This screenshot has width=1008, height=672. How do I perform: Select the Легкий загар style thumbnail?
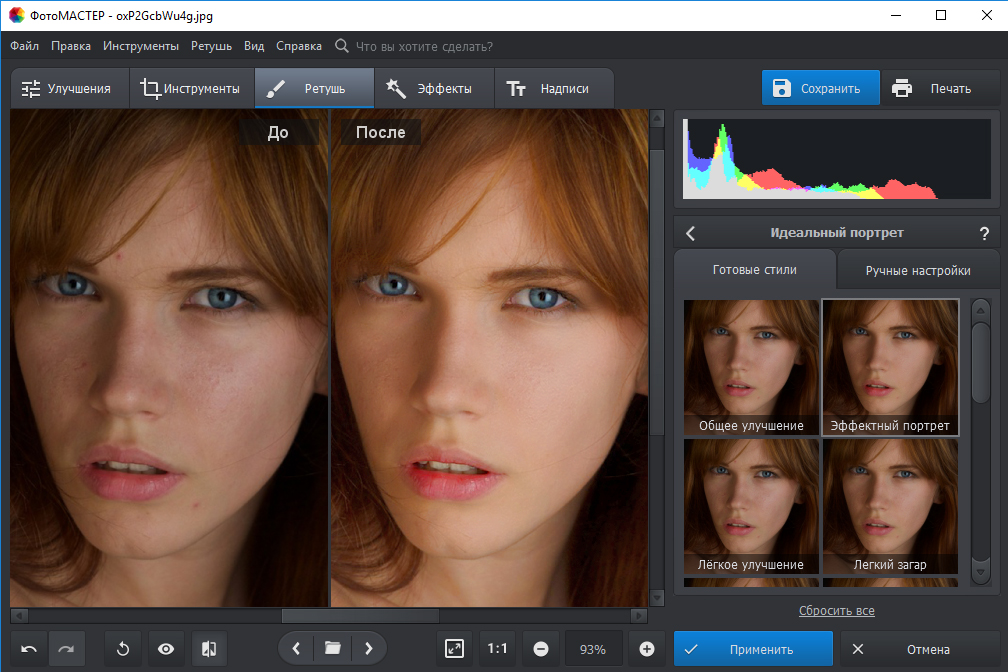click(890, 506)
